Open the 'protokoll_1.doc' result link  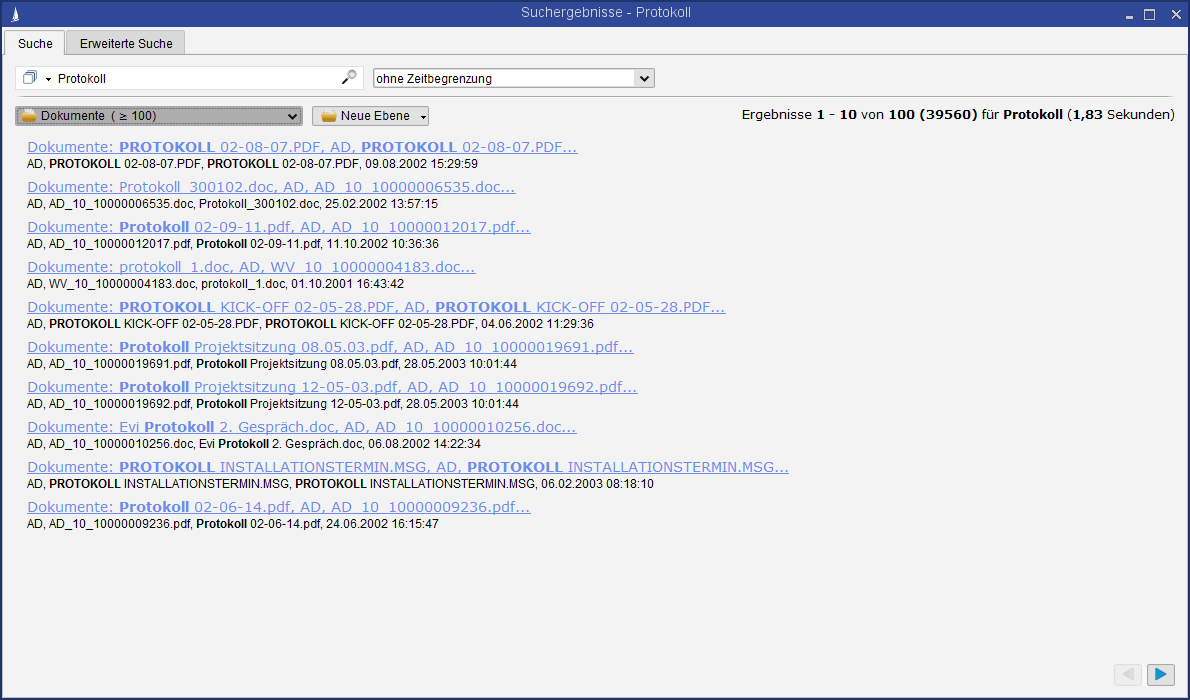[x=251, y=267]
